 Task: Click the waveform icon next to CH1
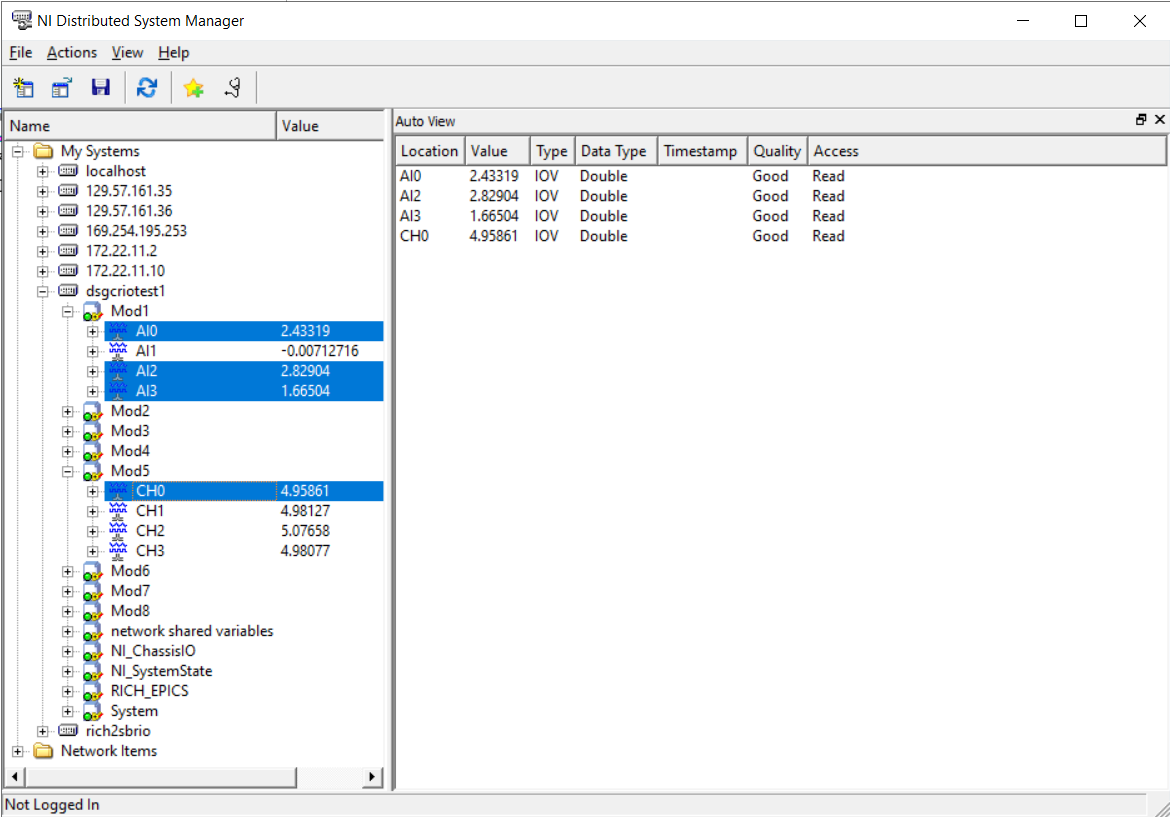118,511
